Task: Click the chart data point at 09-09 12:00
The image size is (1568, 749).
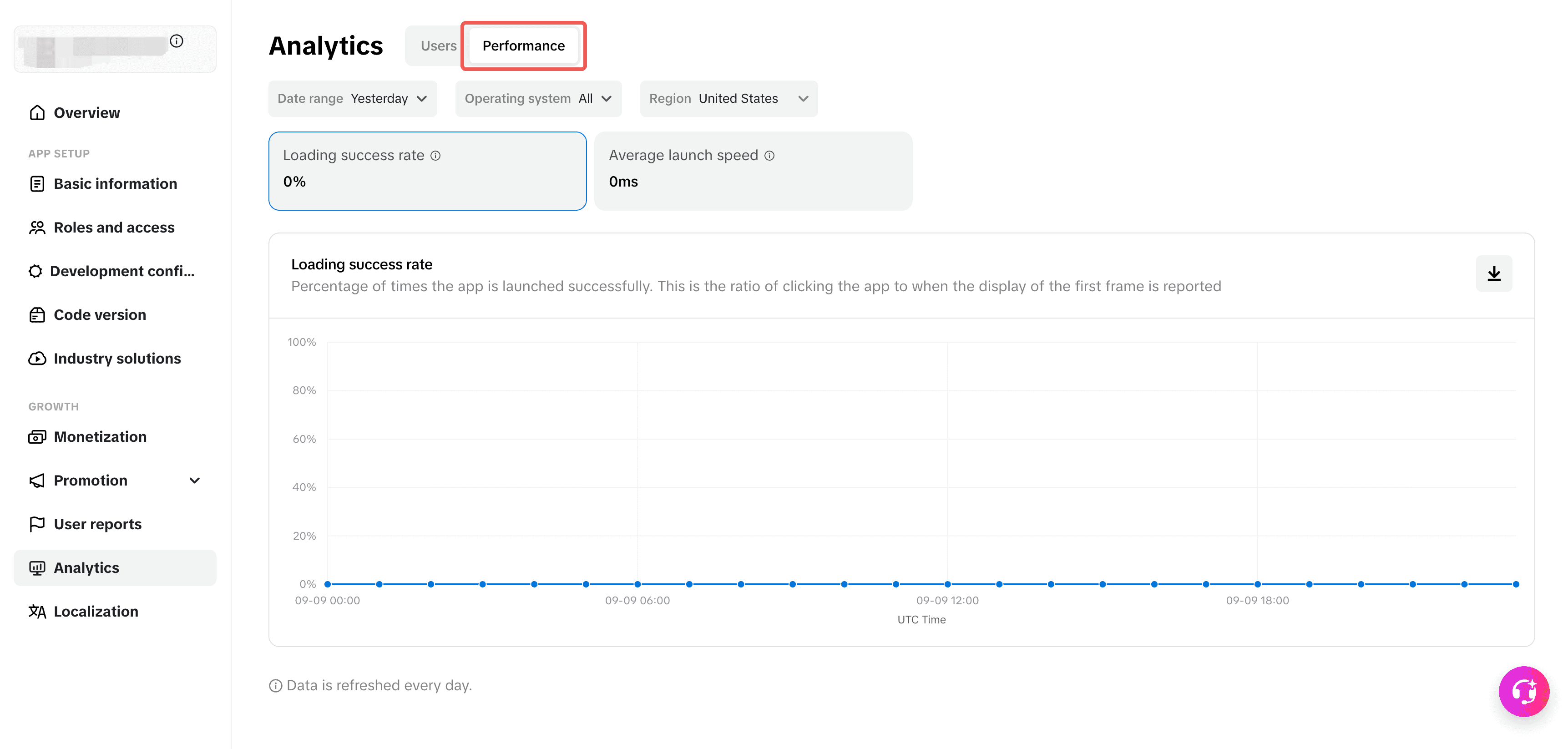Action: [947, 584]
